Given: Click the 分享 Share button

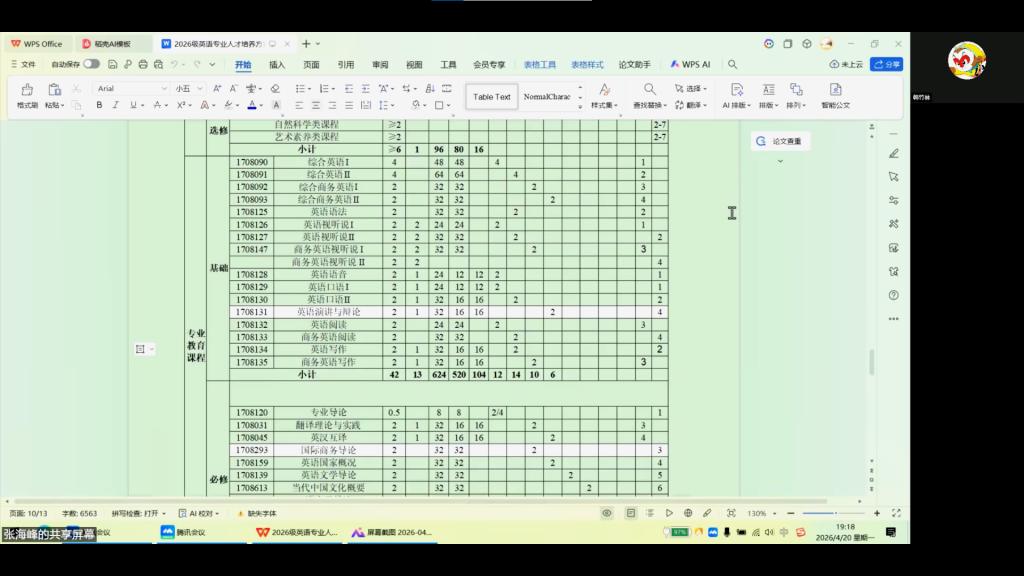Looking at the screenshot, I should pyautogui.click(x=886, y=64).
